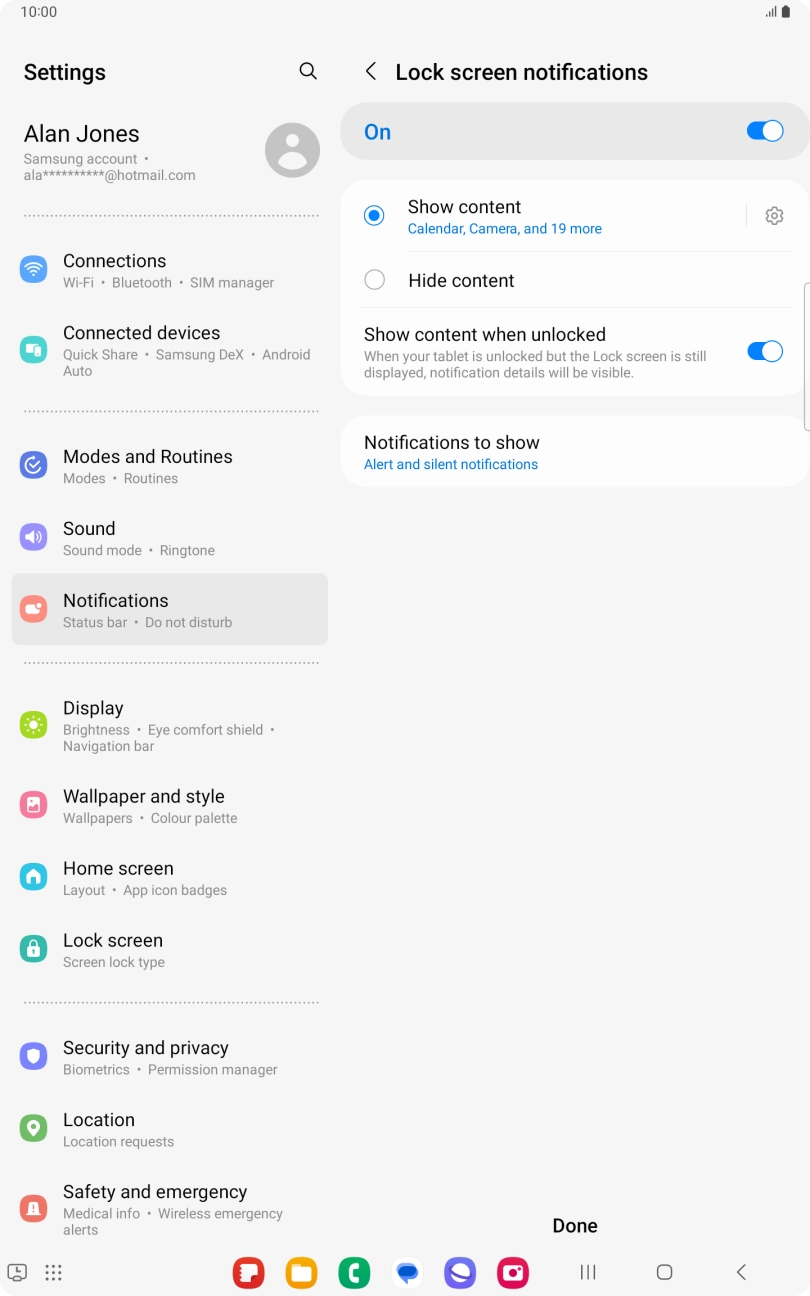The width and height of the screenshot is (810, 1296).
Task: Tap the recent apps navigation button
Action: tap(588, 1272)
